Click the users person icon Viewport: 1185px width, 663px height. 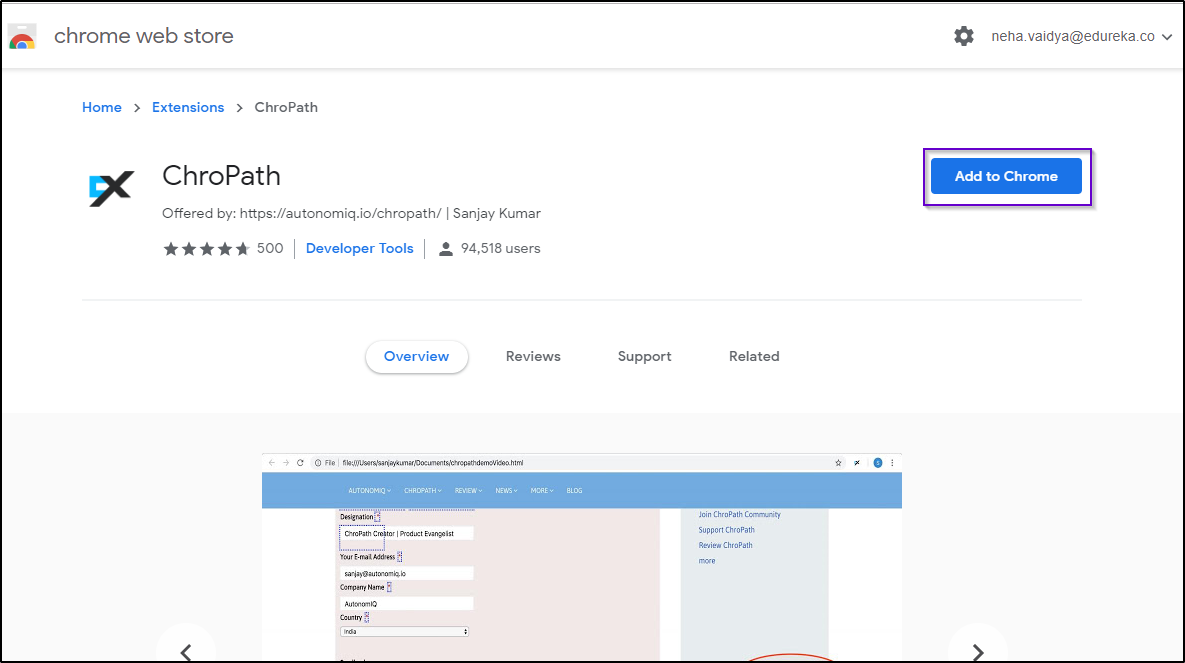(x=446, y=249)
